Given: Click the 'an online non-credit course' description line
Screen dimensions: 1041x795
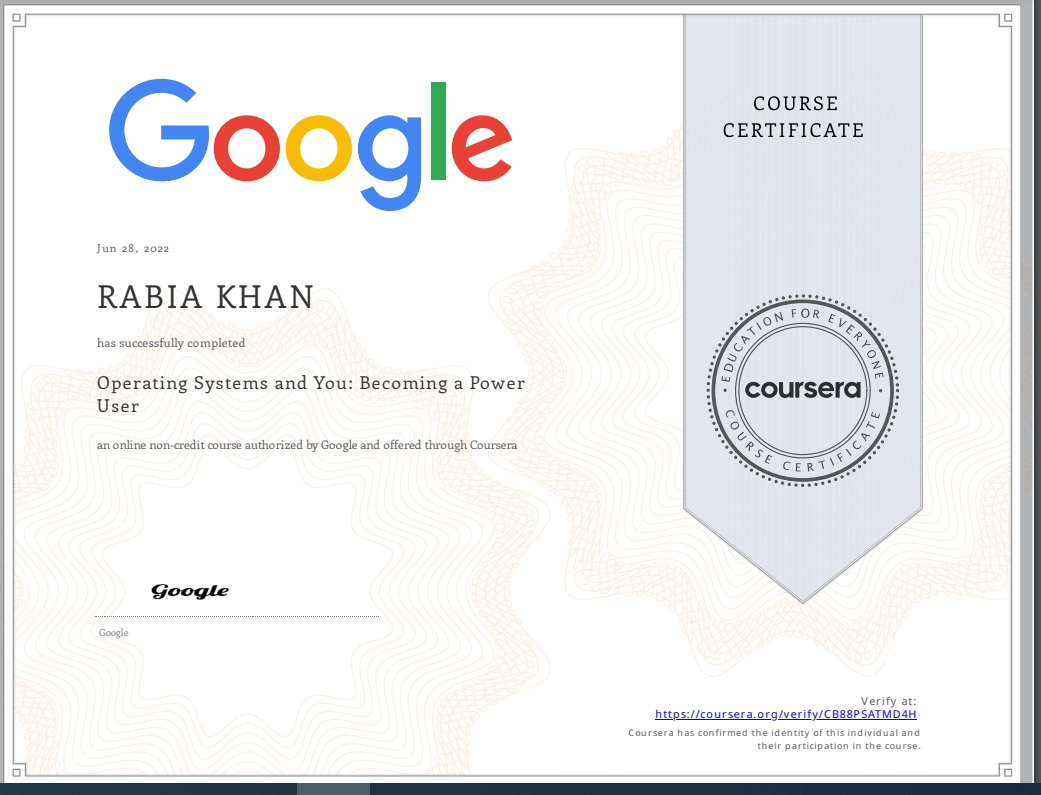Looking at the screenshot, I should pos(307,445).
